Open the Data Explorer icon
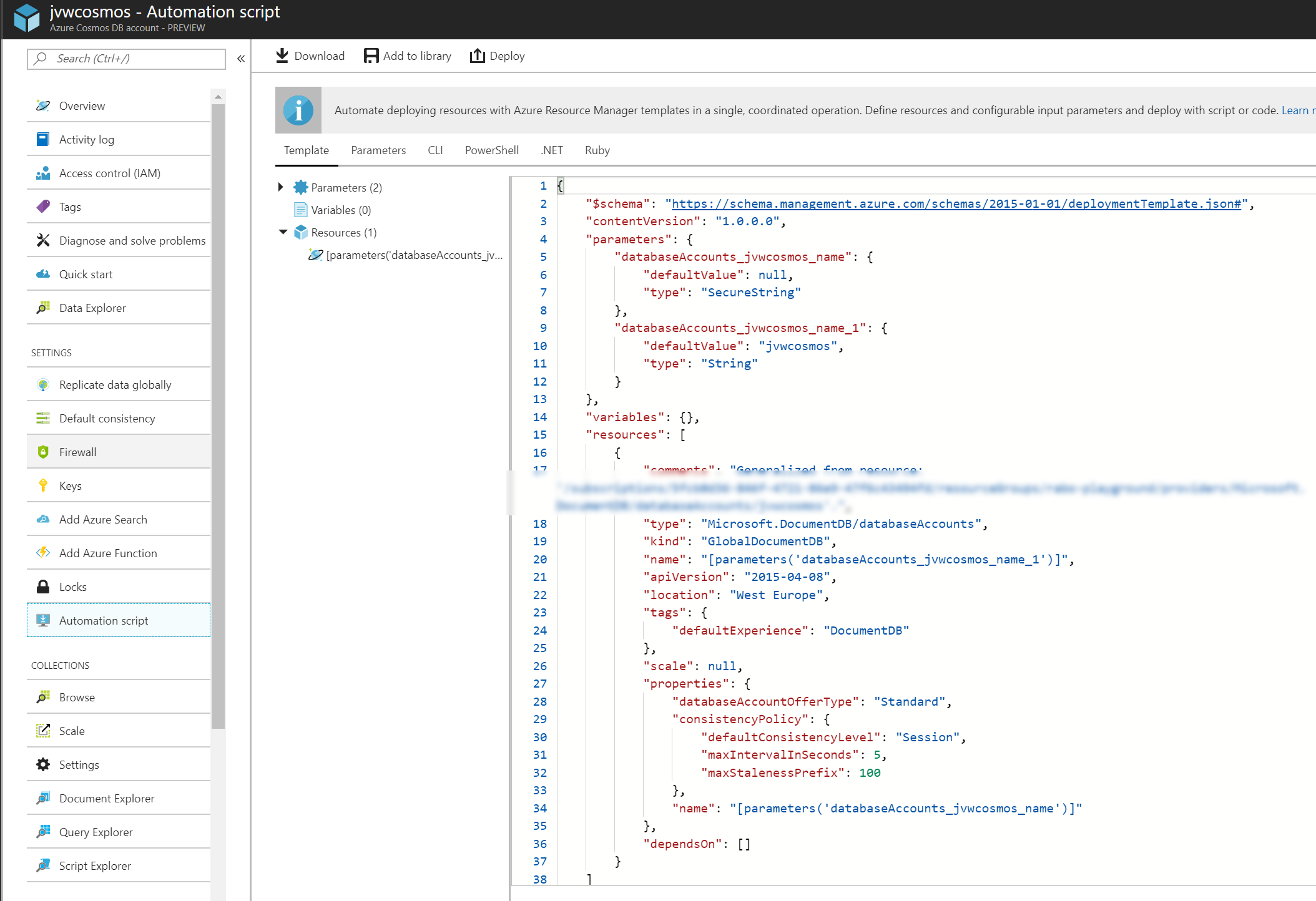Viewport: 1316px width, 901px height. click(42, 308)
